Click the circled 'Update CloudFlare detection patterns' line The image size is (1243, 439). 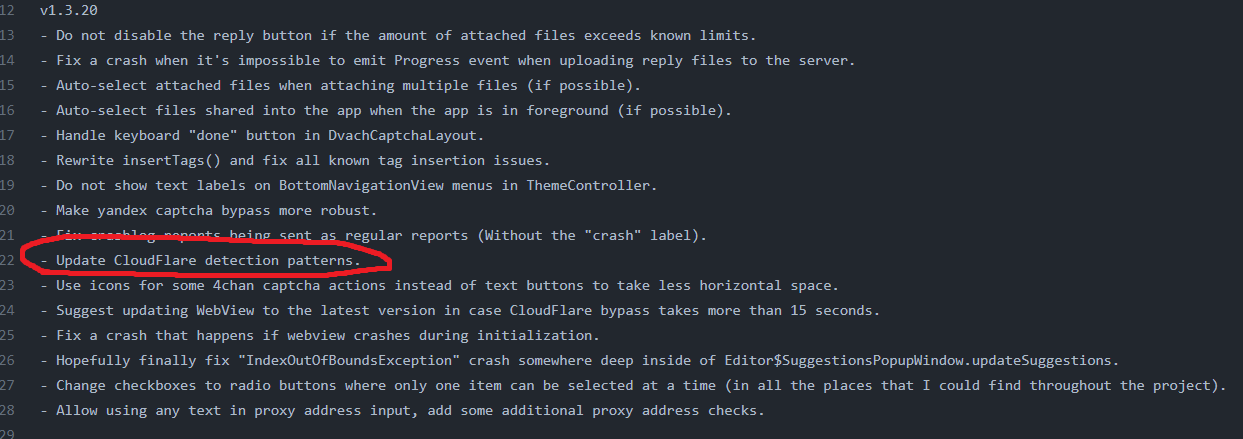(x=200, y=260)
